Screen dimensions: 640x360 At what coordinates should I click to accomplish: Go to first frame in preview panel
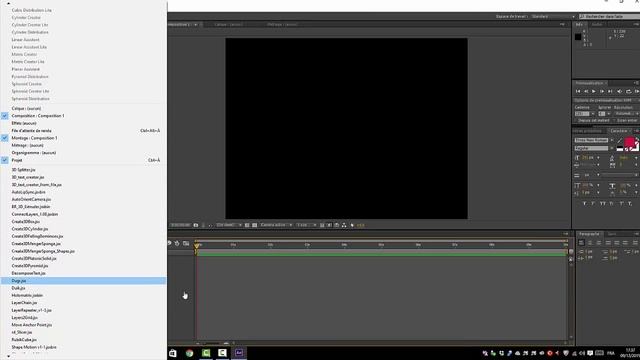tap(578, 91)
